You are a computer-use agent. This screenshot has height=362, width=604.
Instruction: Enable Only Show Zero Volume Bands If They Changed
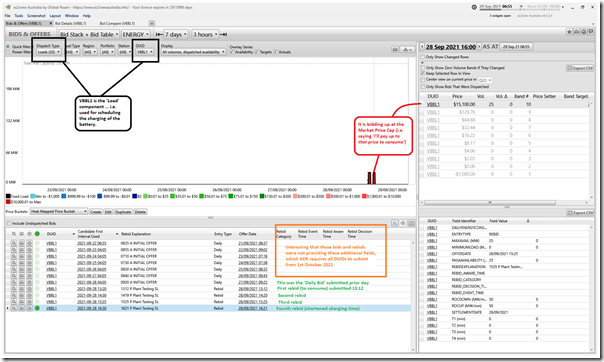(x=423, y=67)
